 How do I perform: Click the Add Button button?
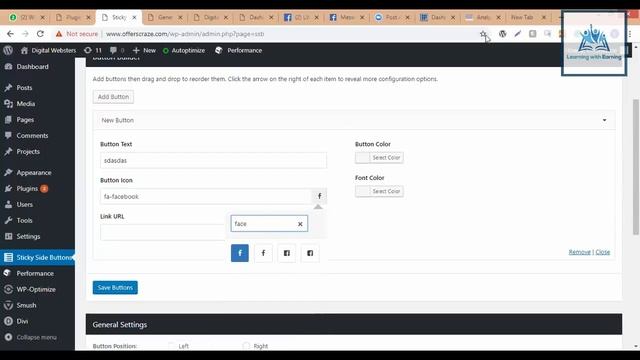click(113, 97)
